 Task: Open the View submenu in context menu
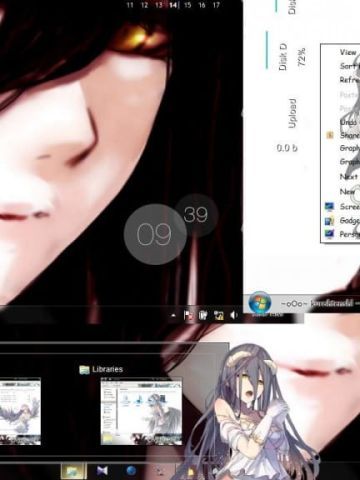click(x=348, y=52)
